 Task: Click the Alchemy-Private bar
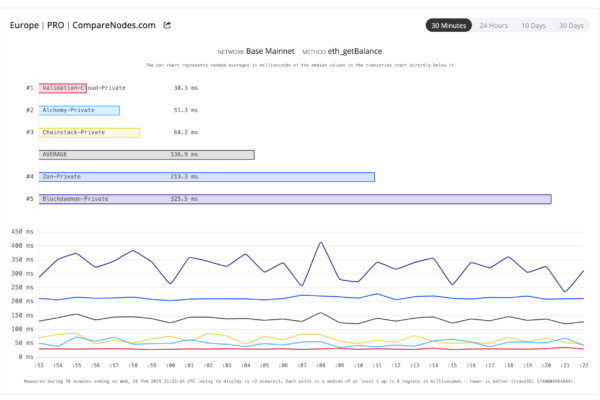click(x=79, y=110)
